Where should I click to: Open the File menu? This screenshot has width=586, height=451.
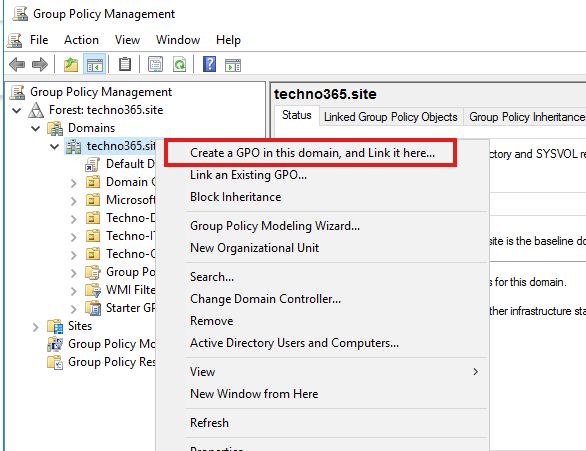(39, 40)
